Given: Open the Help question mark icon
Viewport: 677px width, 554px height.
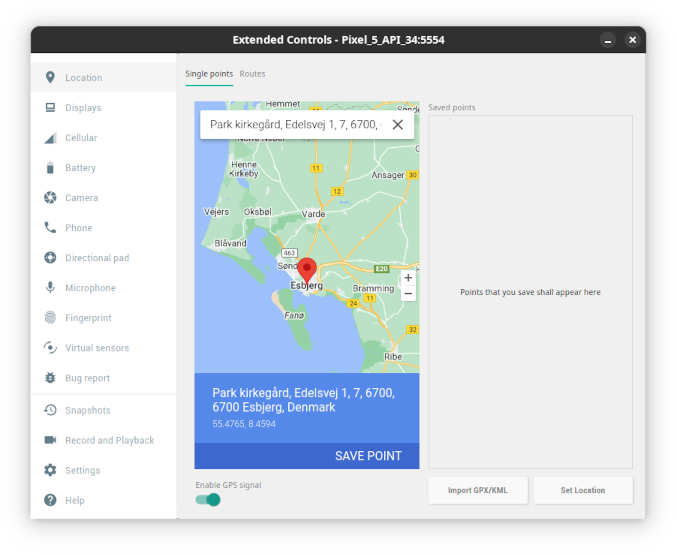Looking at the screenshot, I should click(50, 500).
